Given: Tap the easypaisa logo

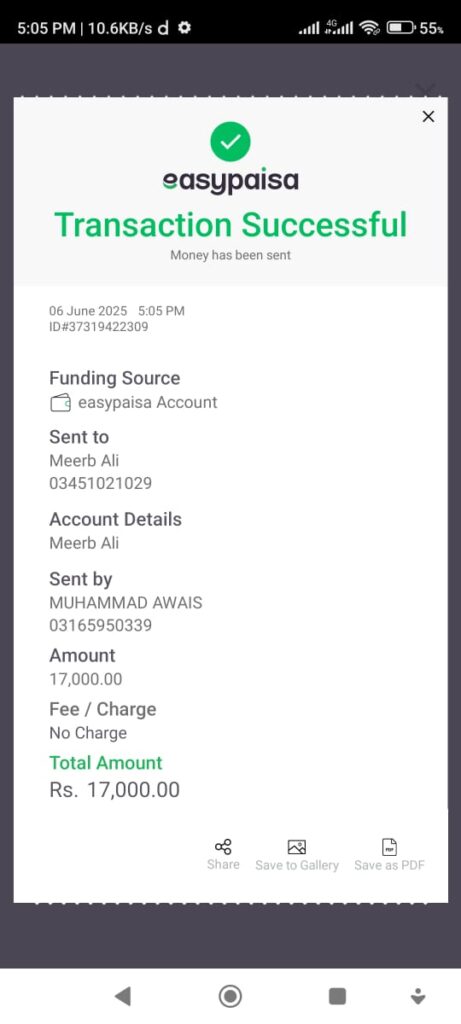Looking at the screenshot, I should 230,182.
